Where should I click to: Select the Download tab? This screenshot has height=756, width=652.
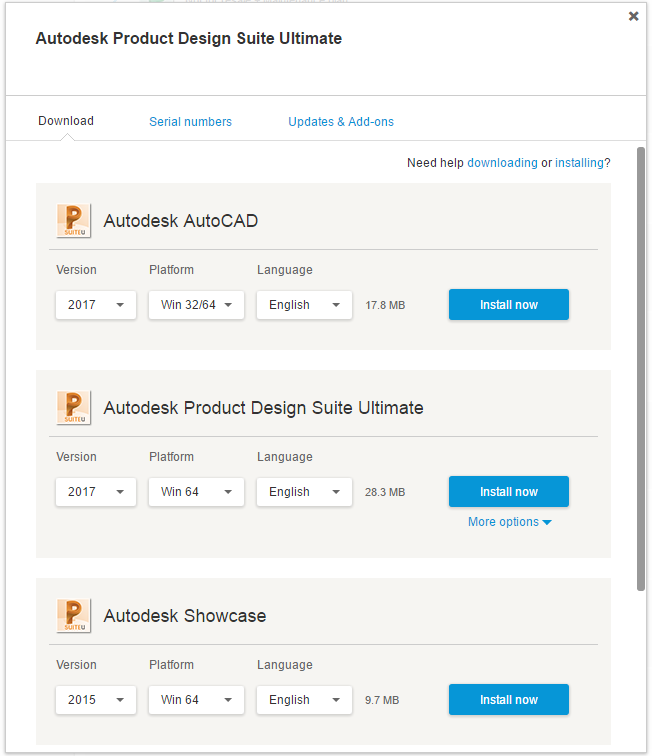(x=66, y=121)
